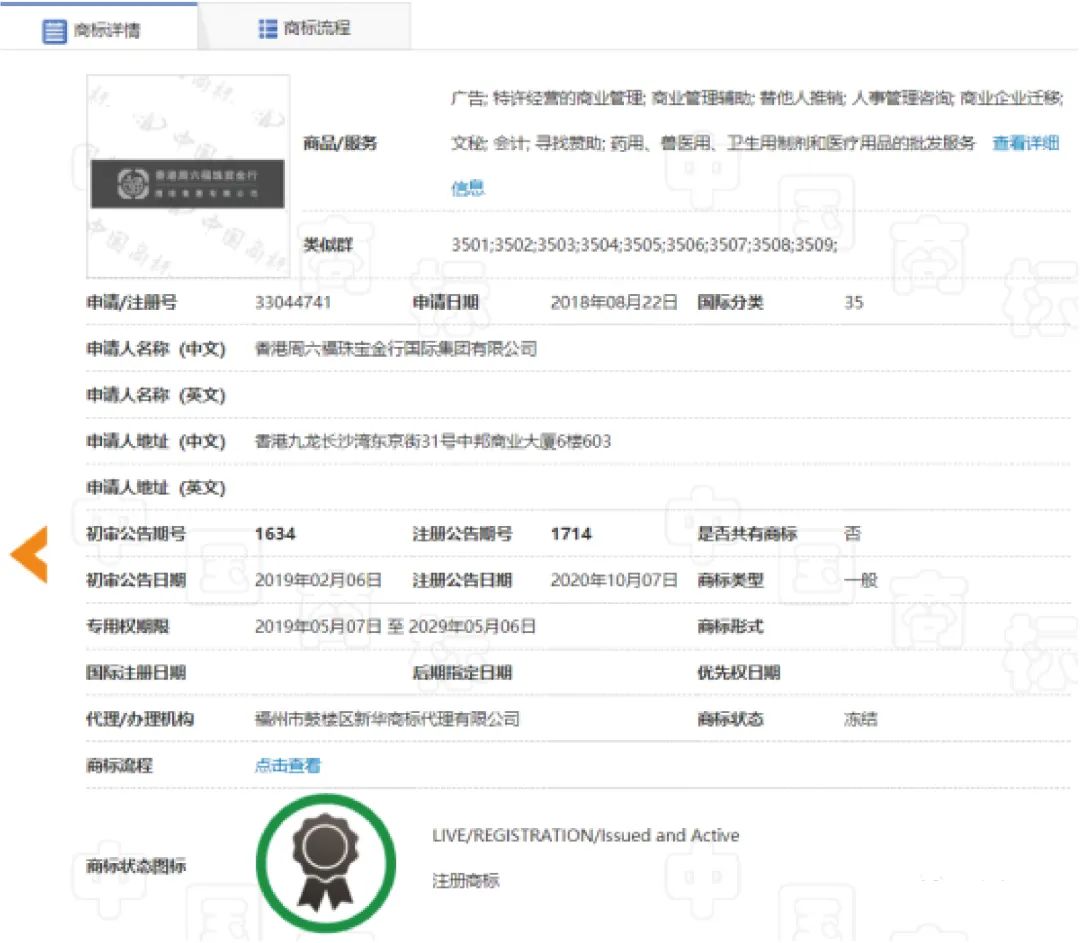
Task: Click the 专用权期限 label
Action: click(127, 626)
